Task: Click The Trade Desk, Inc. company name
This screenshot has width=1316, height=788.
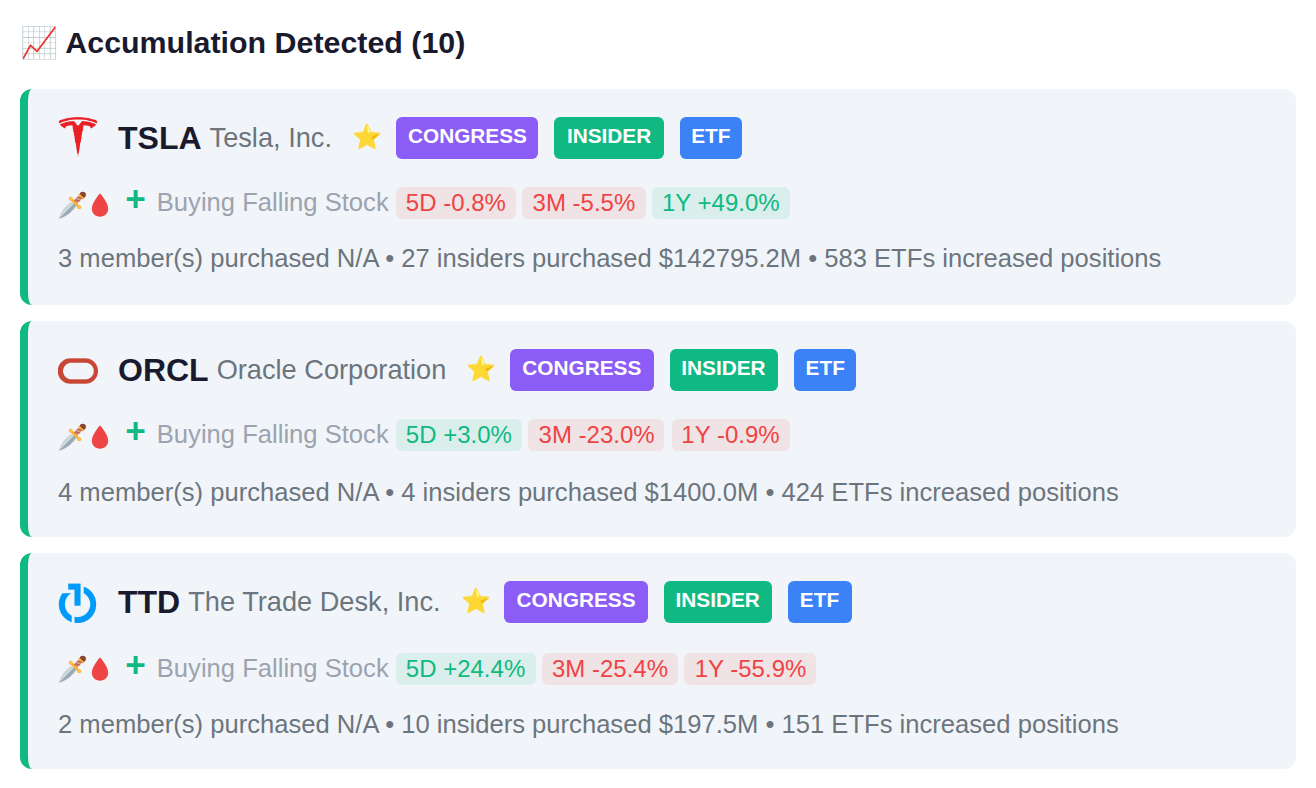Action: (314, 602)
